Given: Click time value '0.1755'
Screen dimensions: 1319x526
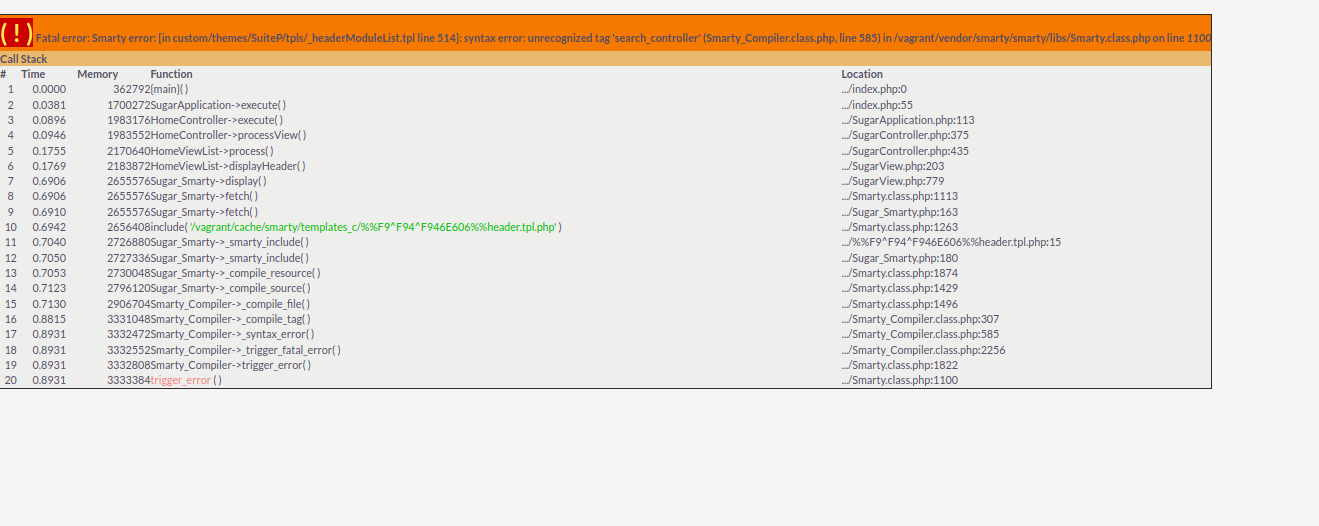Looking at the screenshot, I should pos(49,151).
